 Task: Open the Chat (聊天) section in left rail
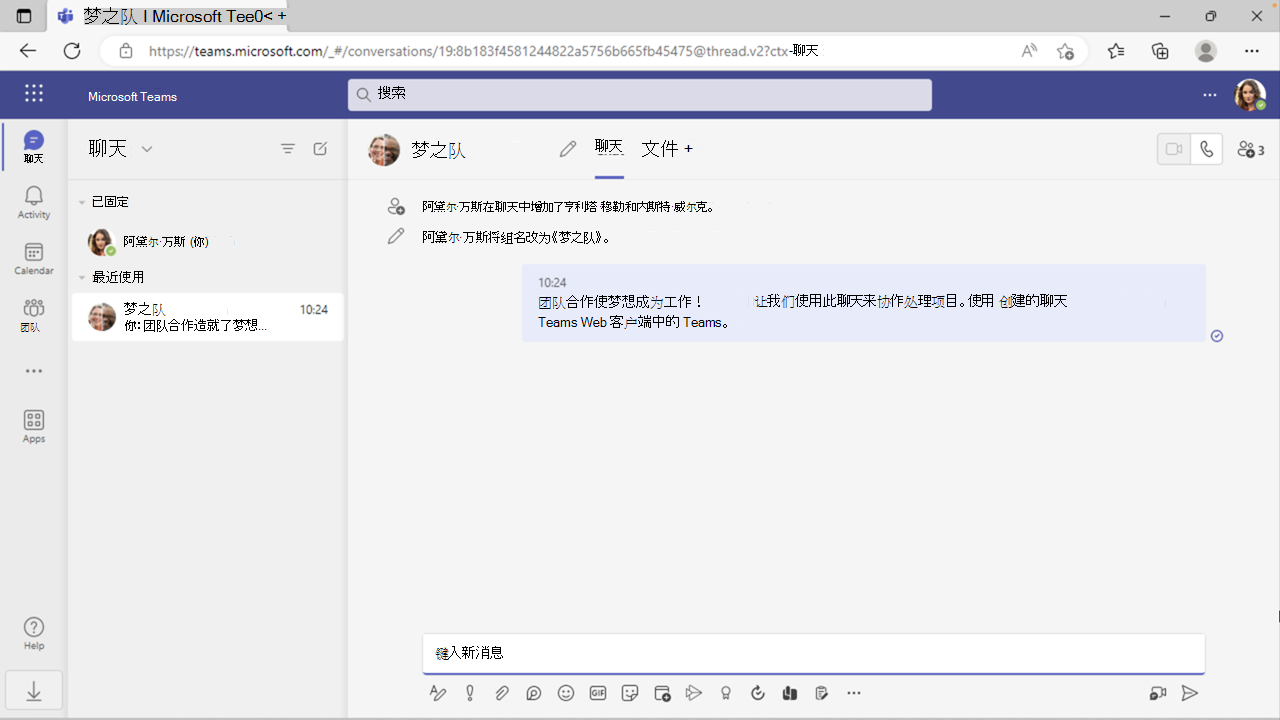(x=33, y=146)
